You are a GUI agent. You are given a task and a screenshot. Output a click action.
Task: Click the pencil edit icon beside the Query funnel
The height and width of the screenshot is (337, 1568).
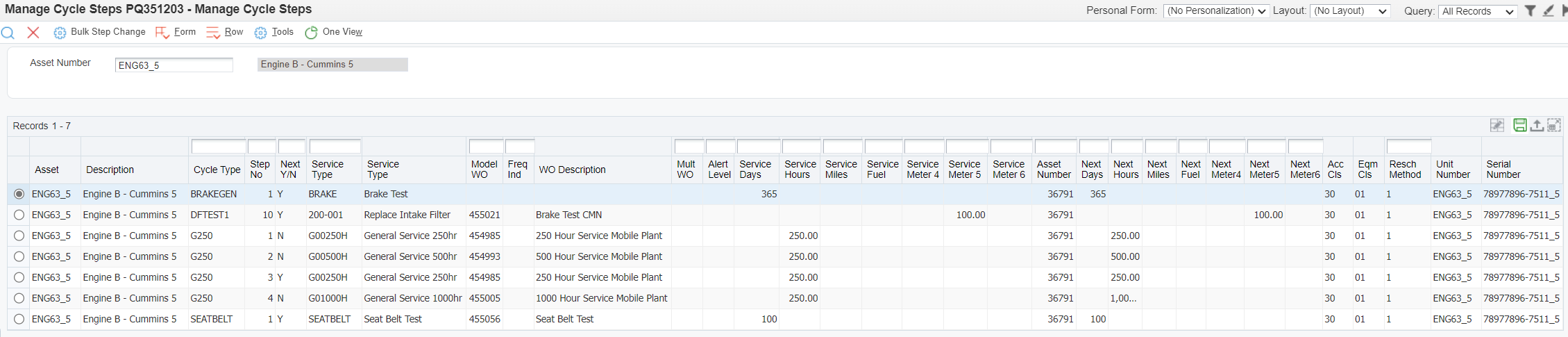pos(1548,11)
